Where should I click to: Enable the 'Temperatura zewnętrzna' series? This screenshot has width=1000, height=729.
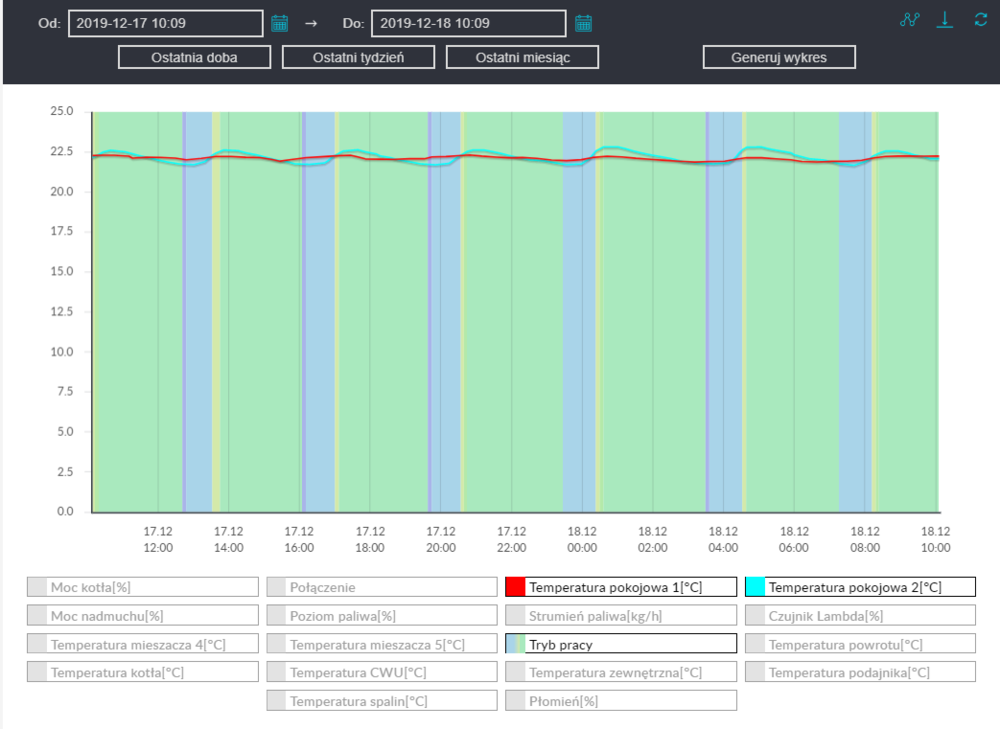621,672
